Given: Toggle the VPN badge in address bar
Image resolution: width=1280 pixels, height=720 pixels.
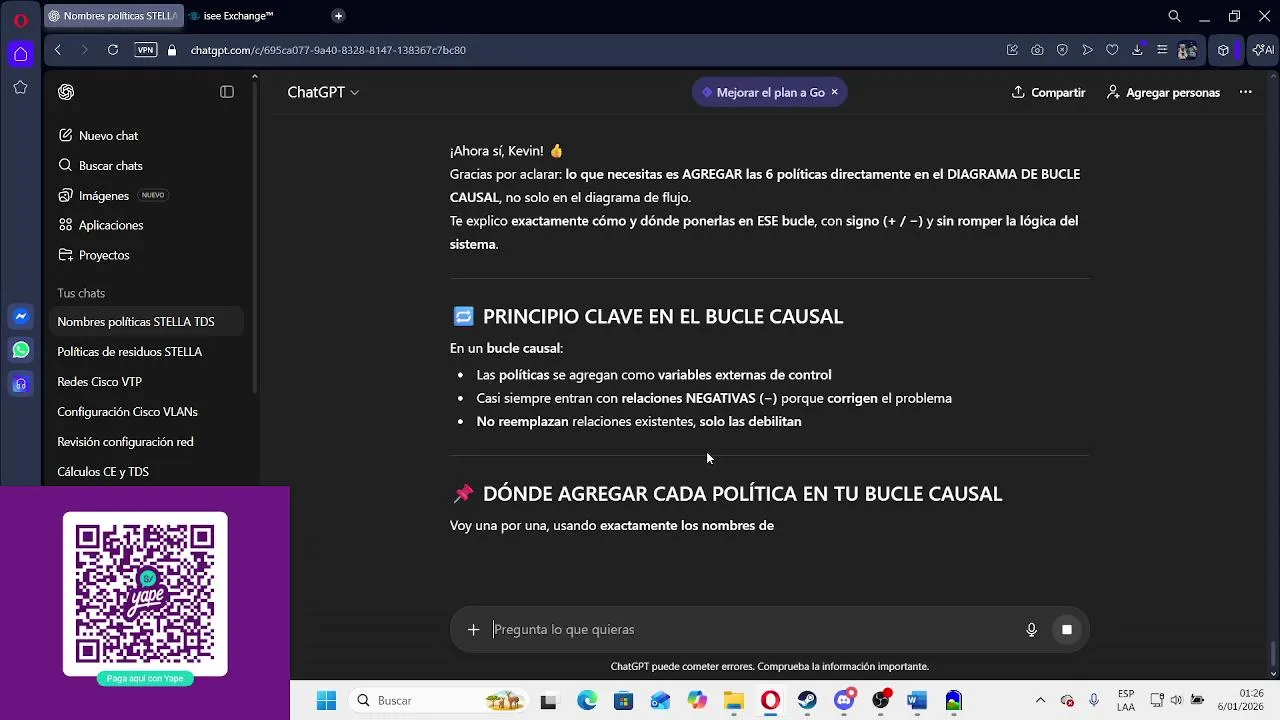Looking at the screenshot, I should pyautogui.click(x=146, y=50).
